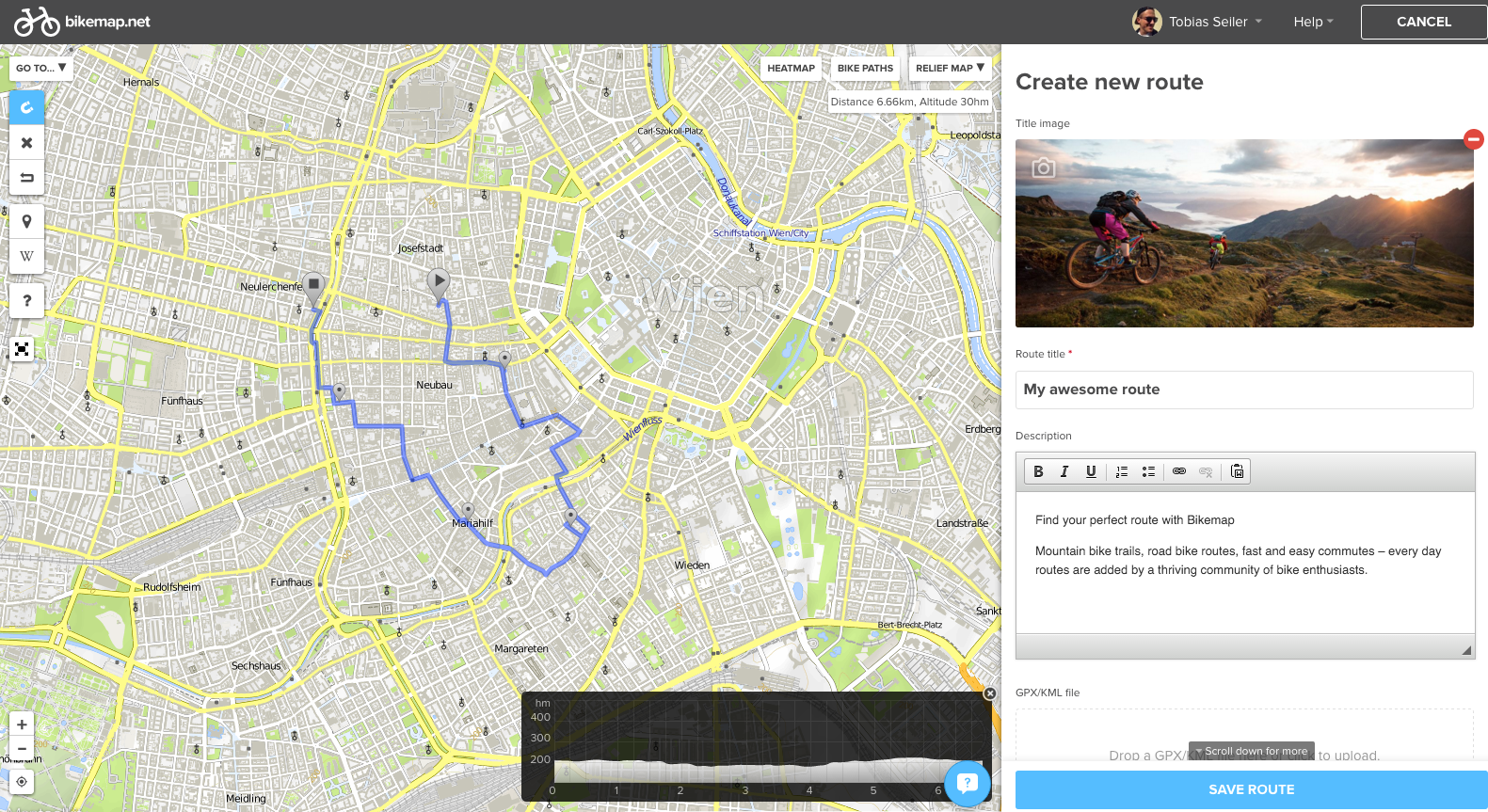This screenshot has width=1488, height=812.
Task: Click the undo last point tool
Action: (26, 177)
